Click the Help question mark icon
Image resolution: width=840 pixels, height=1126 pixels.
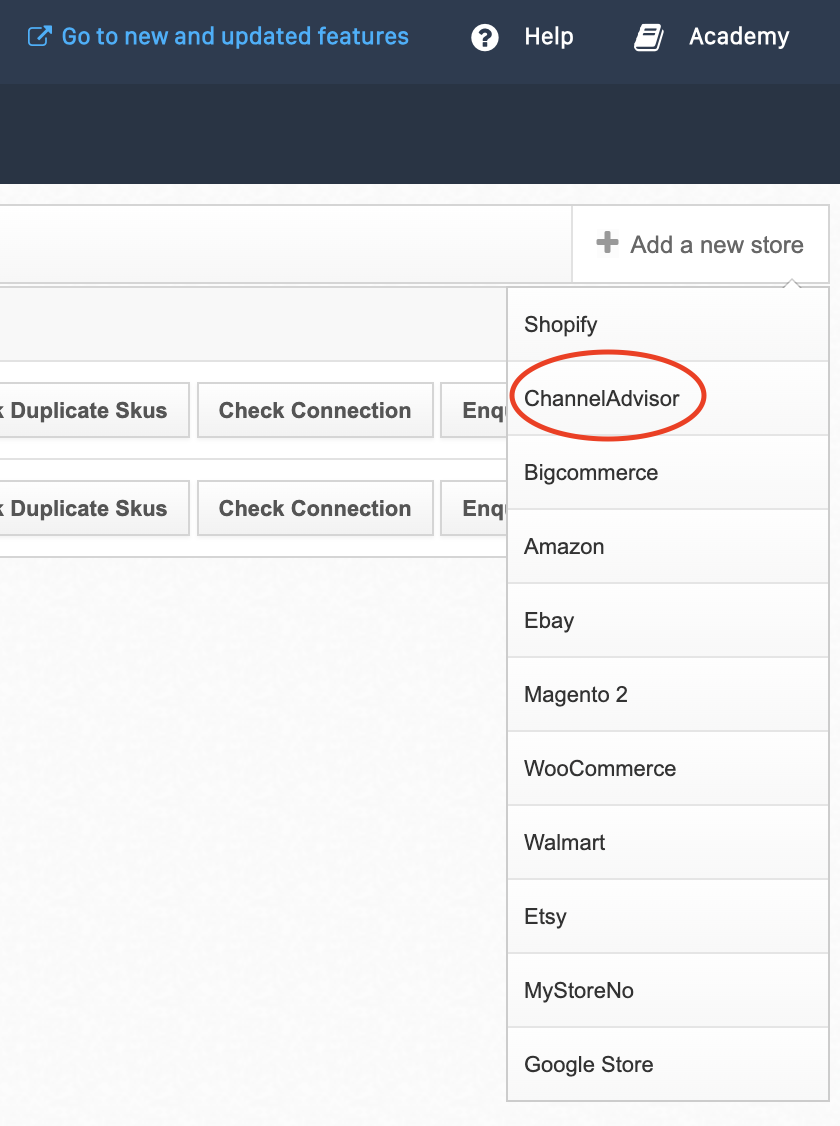(x=485, y=37)
